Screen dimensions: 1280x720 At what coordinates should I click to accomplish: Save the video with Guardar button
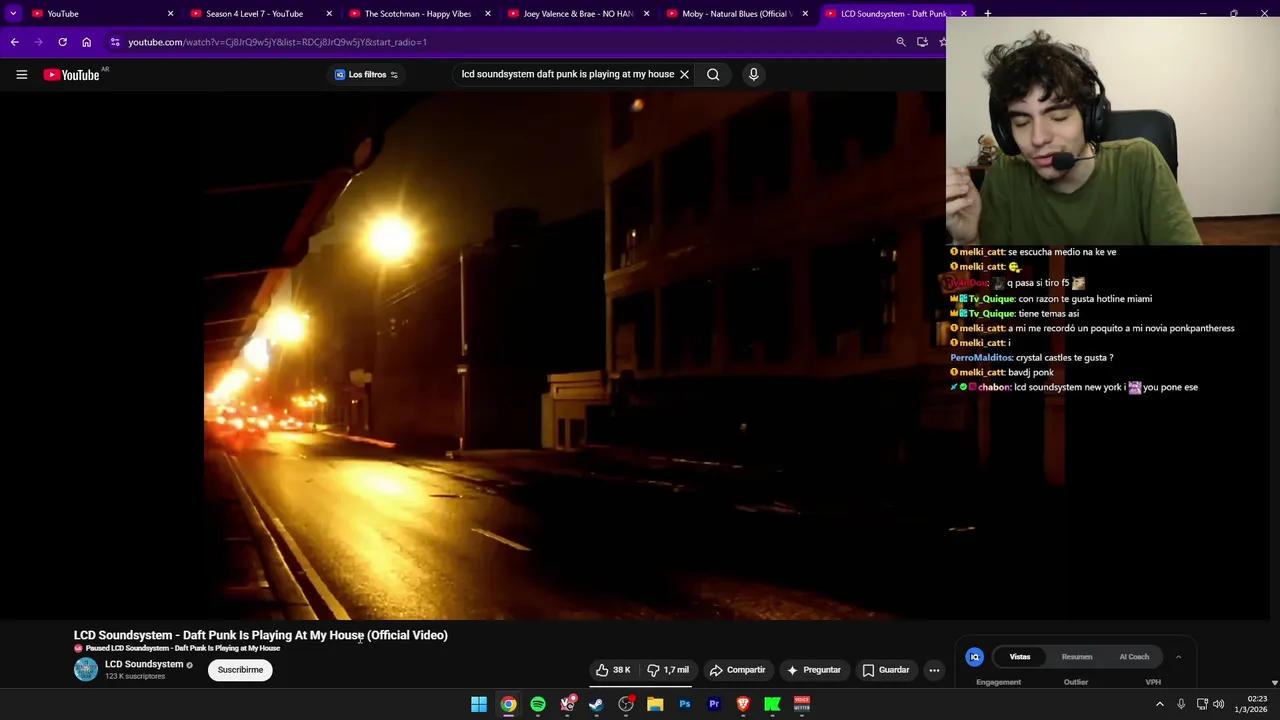tap(886, 670)
